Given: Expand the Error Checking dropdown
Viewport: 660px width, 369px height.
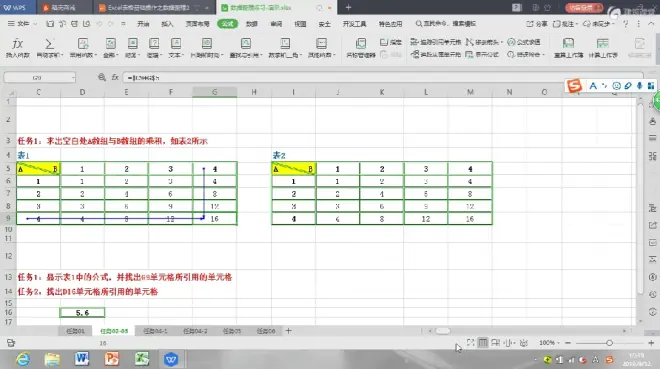Looking at the screenshot, I should click(543, 55).
